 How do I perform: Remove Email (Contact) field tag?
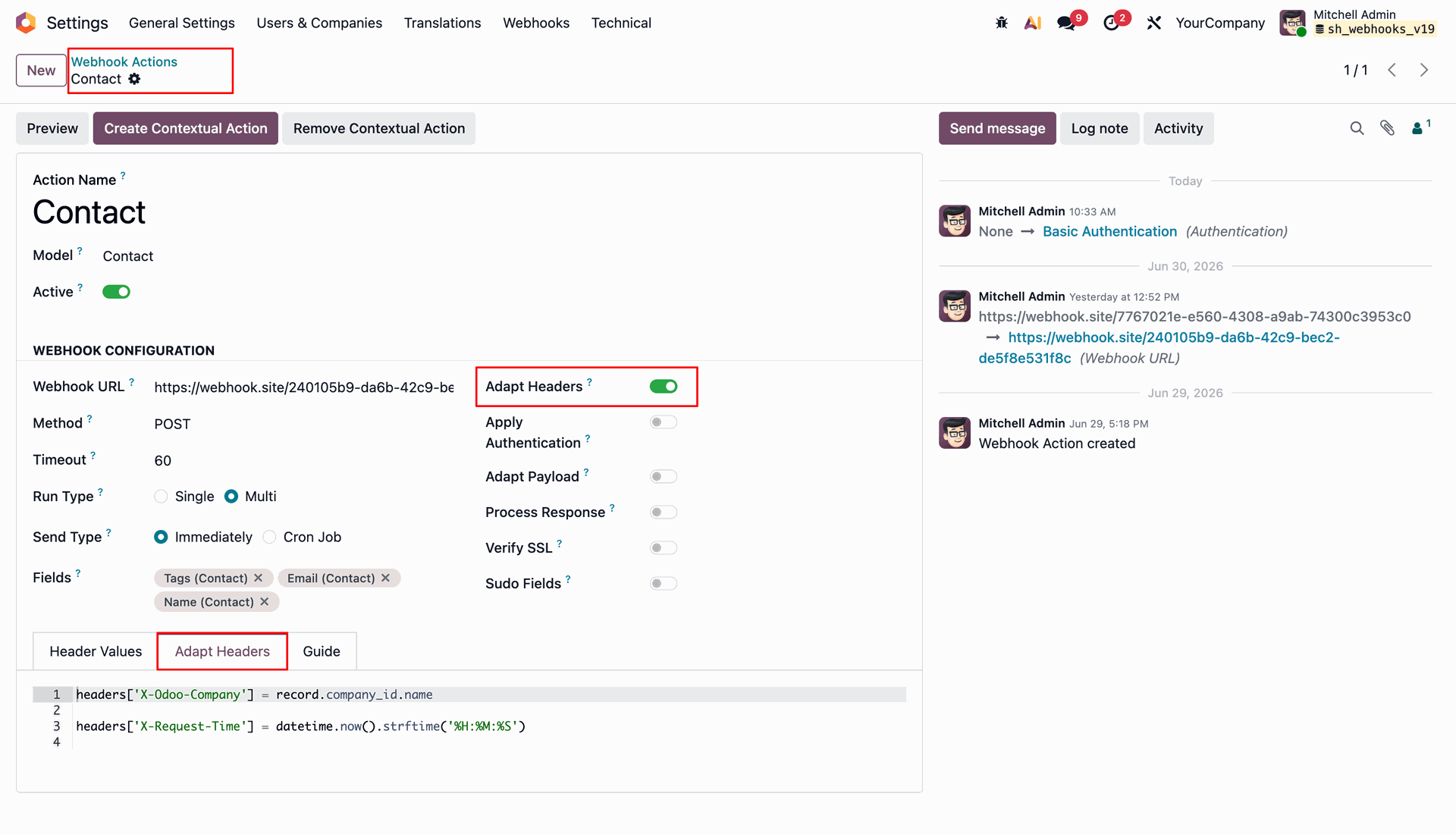tap(386, 578)
